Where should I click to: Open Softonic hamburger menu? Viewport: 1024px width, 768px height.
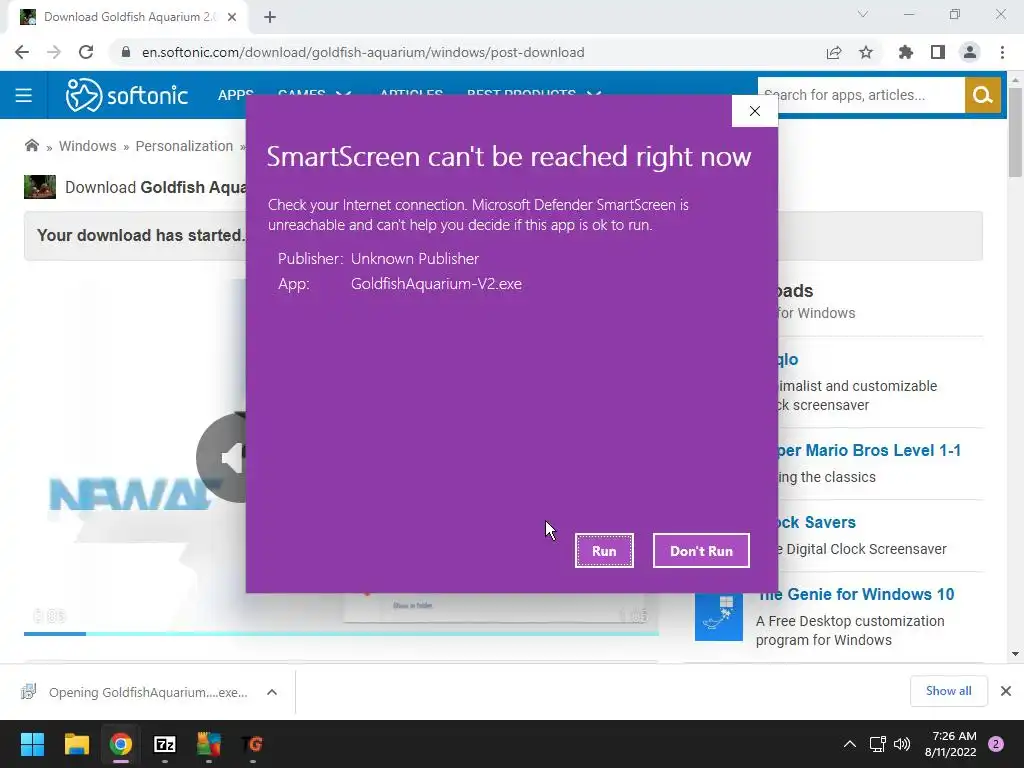24,95
